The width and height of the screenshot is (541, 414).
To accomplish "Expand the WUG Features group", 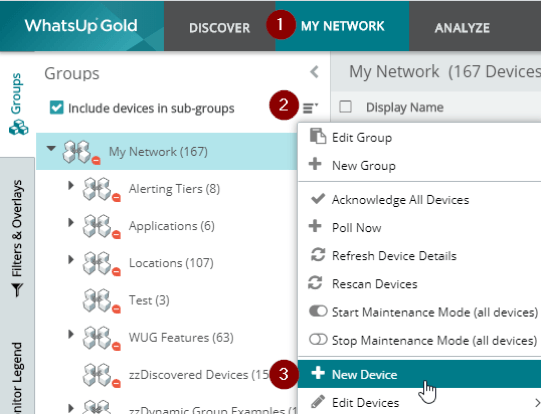I will click(x=71, y=334).
